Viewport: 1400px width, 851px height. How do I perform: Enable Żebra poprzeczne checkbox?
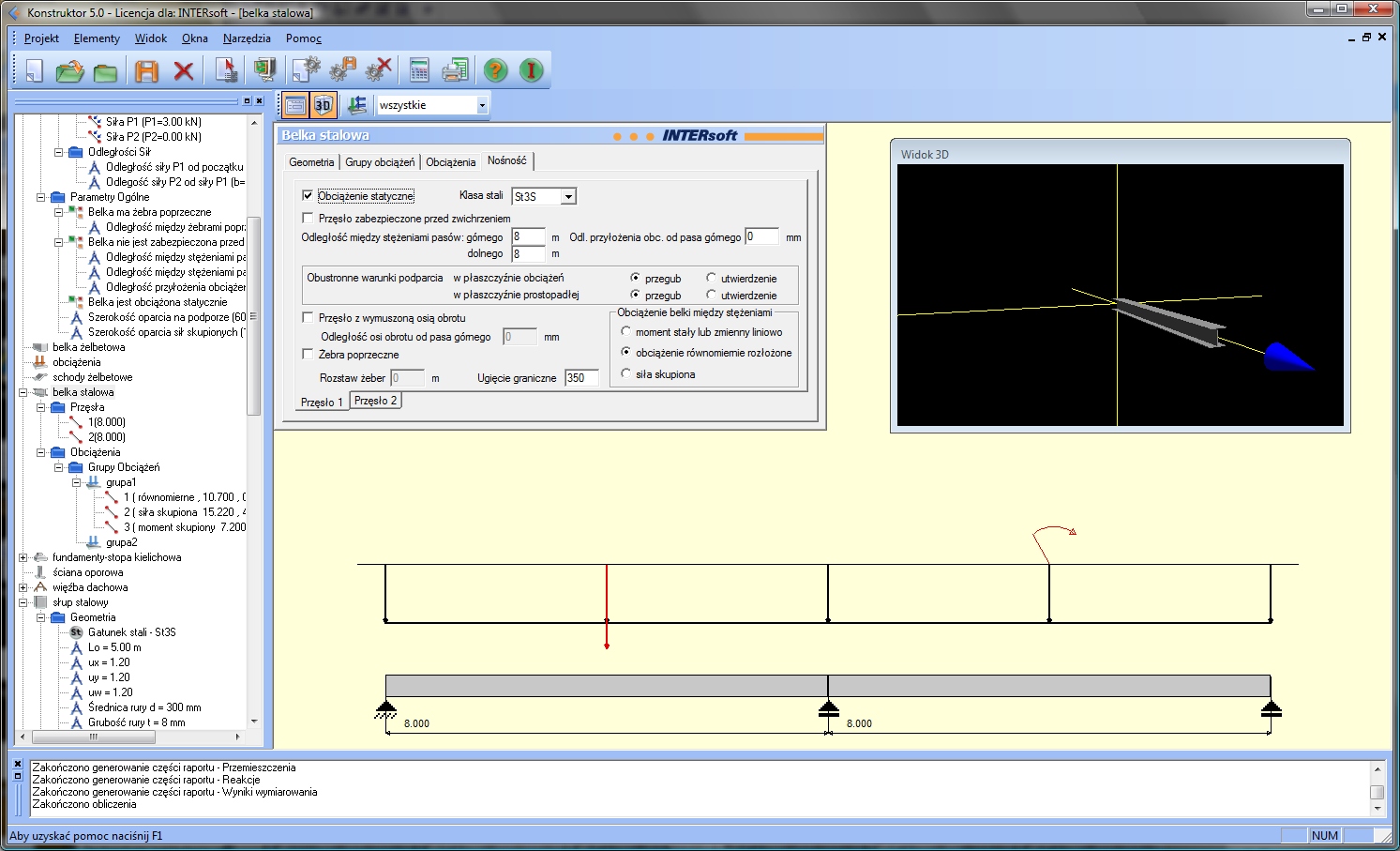(308, 354)
